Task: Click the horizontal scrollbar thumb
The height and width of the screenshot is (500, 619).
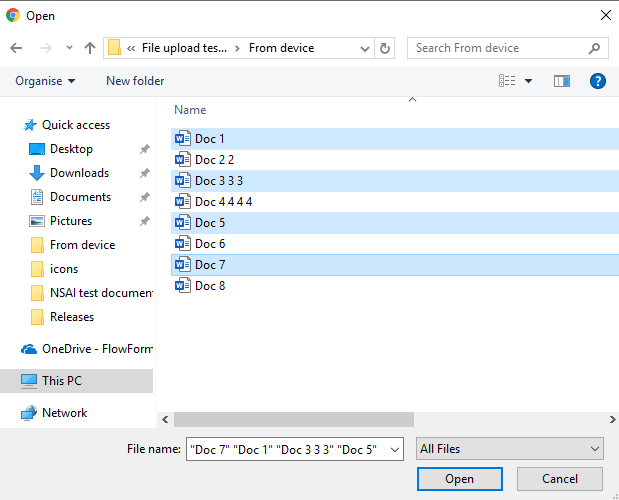Action: pyautogui.click(x=294, y=419)
